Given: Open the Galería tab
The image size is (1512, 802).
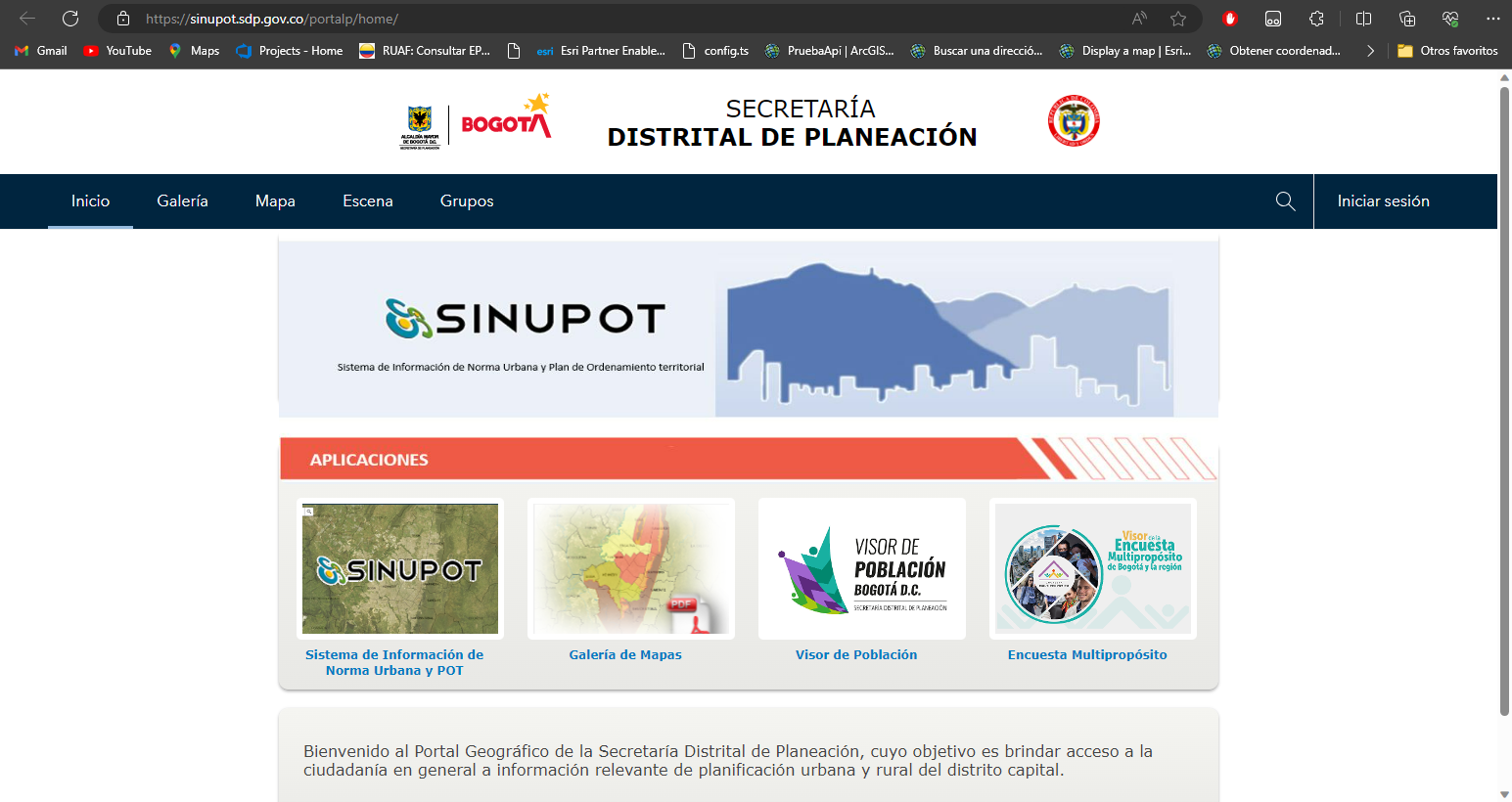Looking at the screenshot, I should pos(182,201).
